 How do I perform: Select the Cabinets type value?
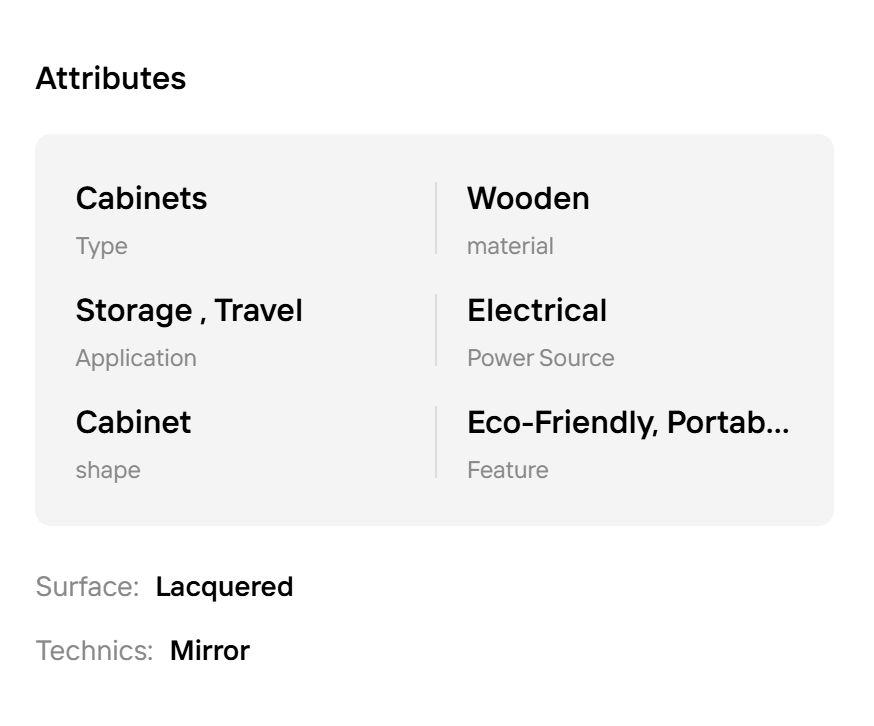pos(141,198)
